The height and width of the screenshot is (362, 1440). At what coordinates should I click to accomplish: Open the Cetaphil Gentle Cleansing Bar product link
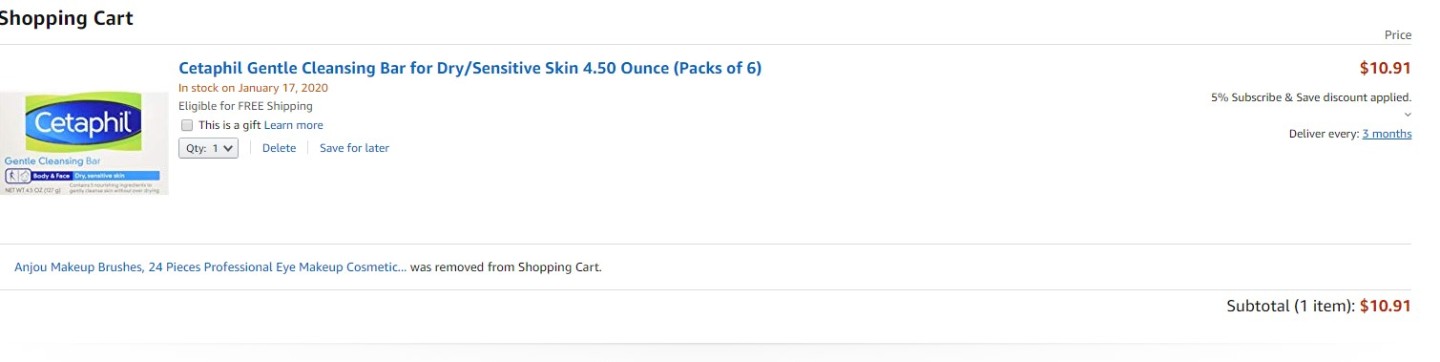[x=470, y=68]
